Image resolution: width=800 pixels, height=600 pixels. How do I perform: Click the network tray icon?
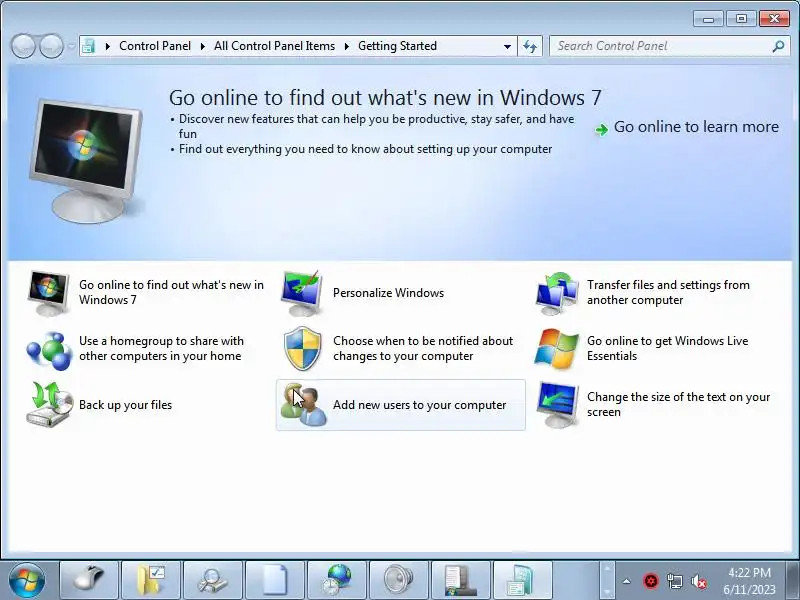coord(675,581)
